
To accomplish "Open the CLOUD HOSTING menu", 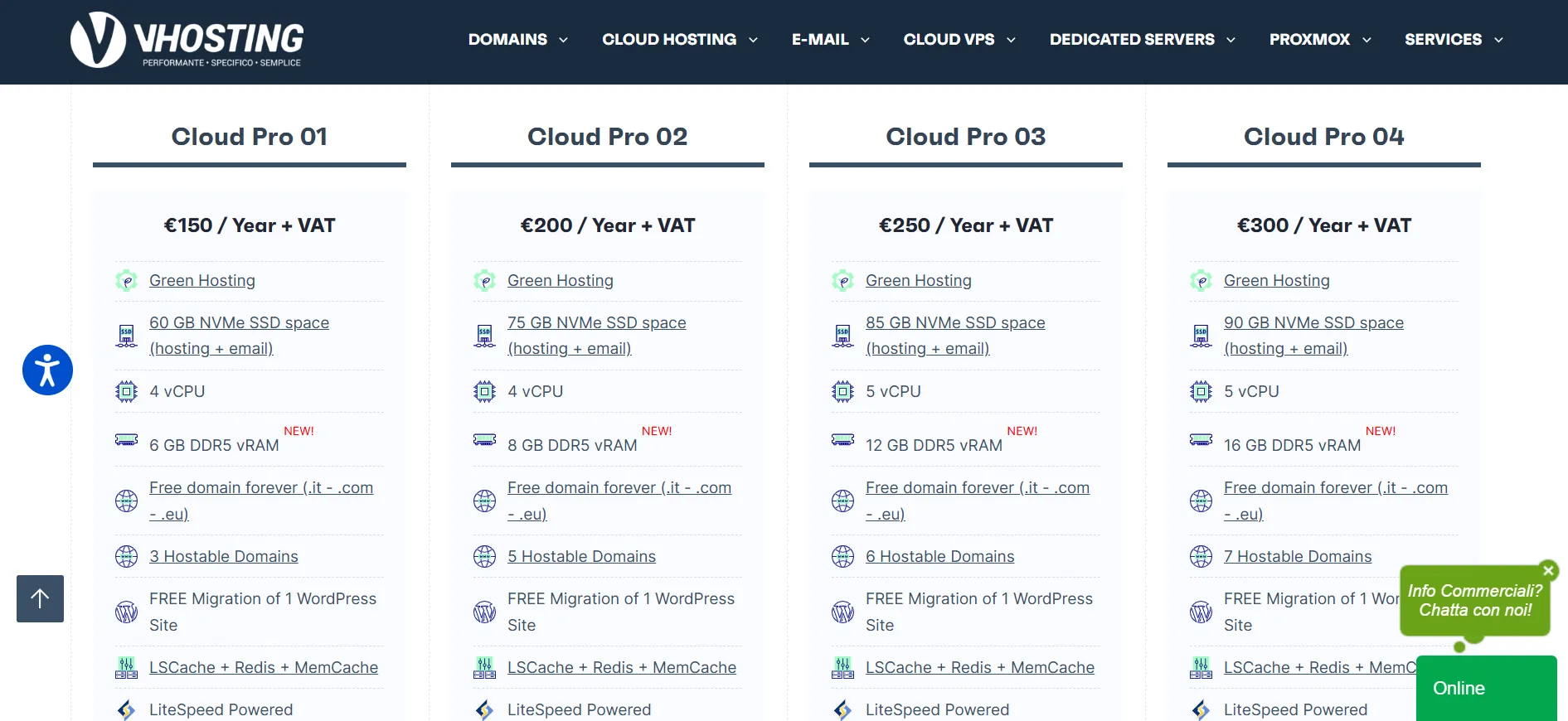I will 669,40.
